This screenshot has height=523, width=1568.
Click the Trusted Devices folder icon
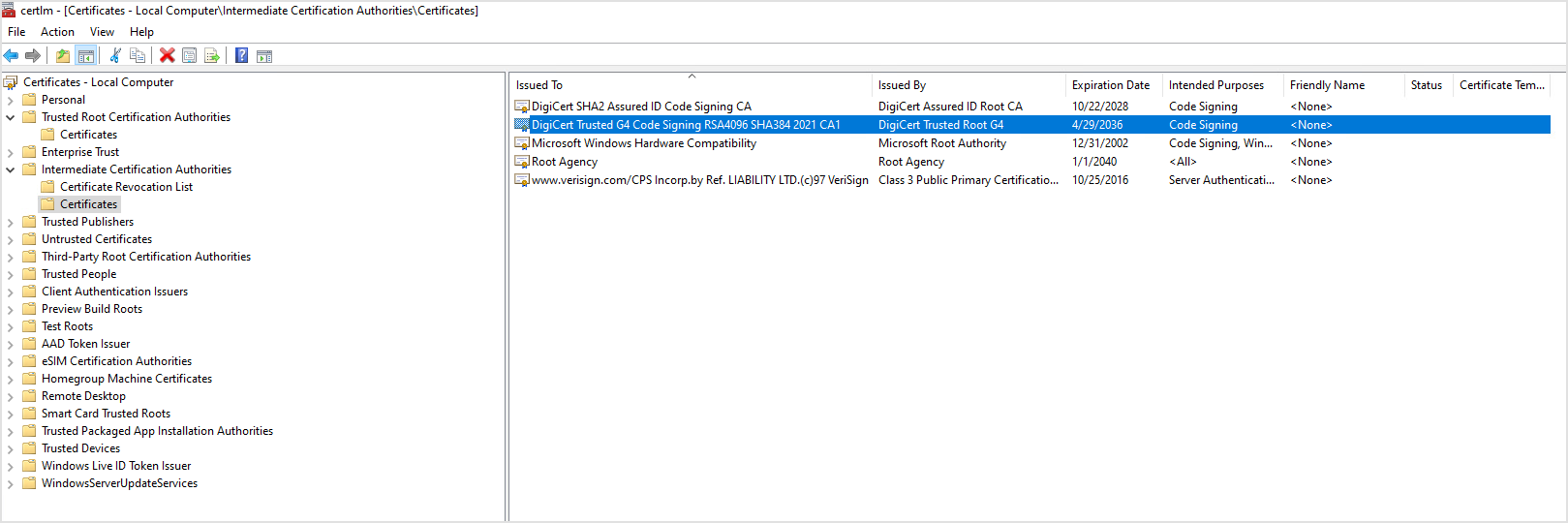pos(29,448)
